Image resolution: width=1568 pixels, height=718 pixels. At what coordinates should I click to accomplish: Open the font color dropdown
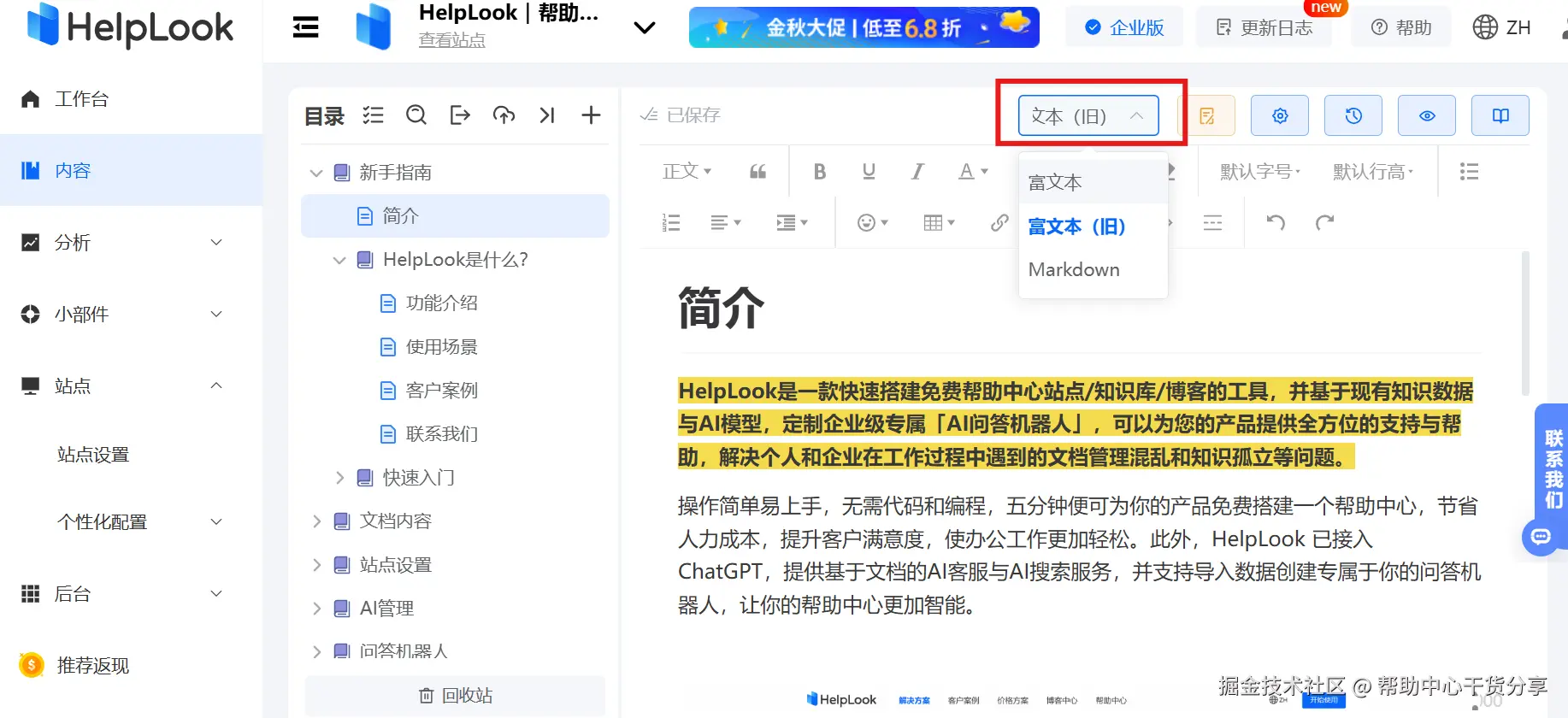click(973, 172)
